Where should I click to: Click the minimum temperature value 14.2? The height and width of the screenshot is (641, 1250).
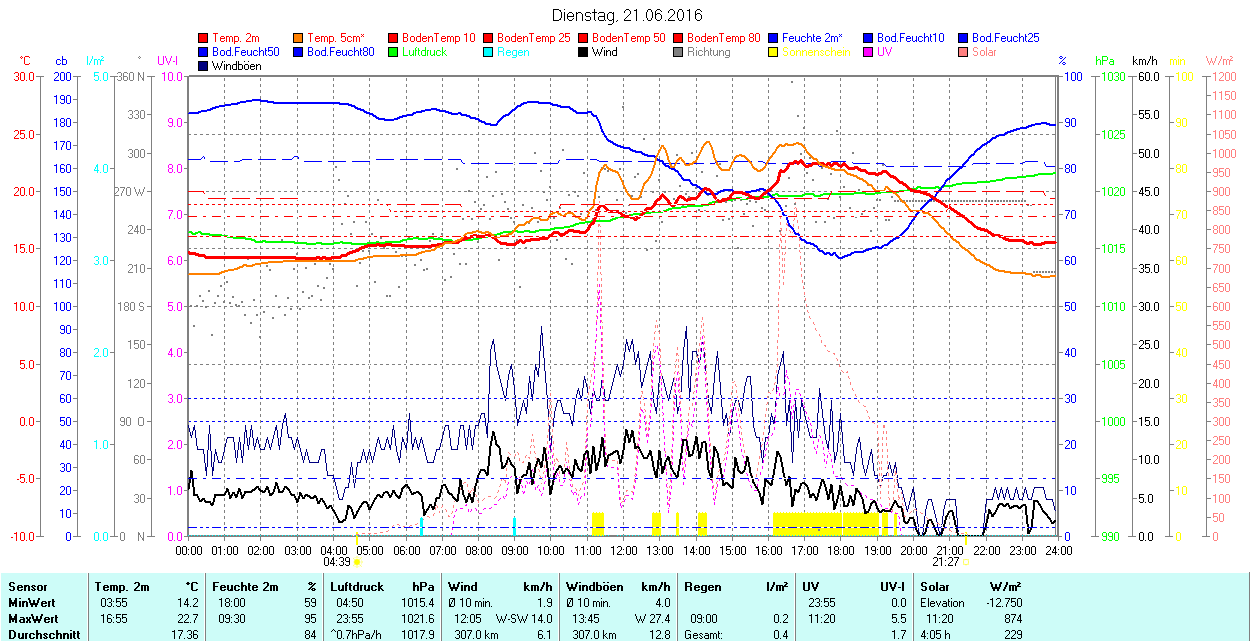pyautogui.click(x=188, y=603)
